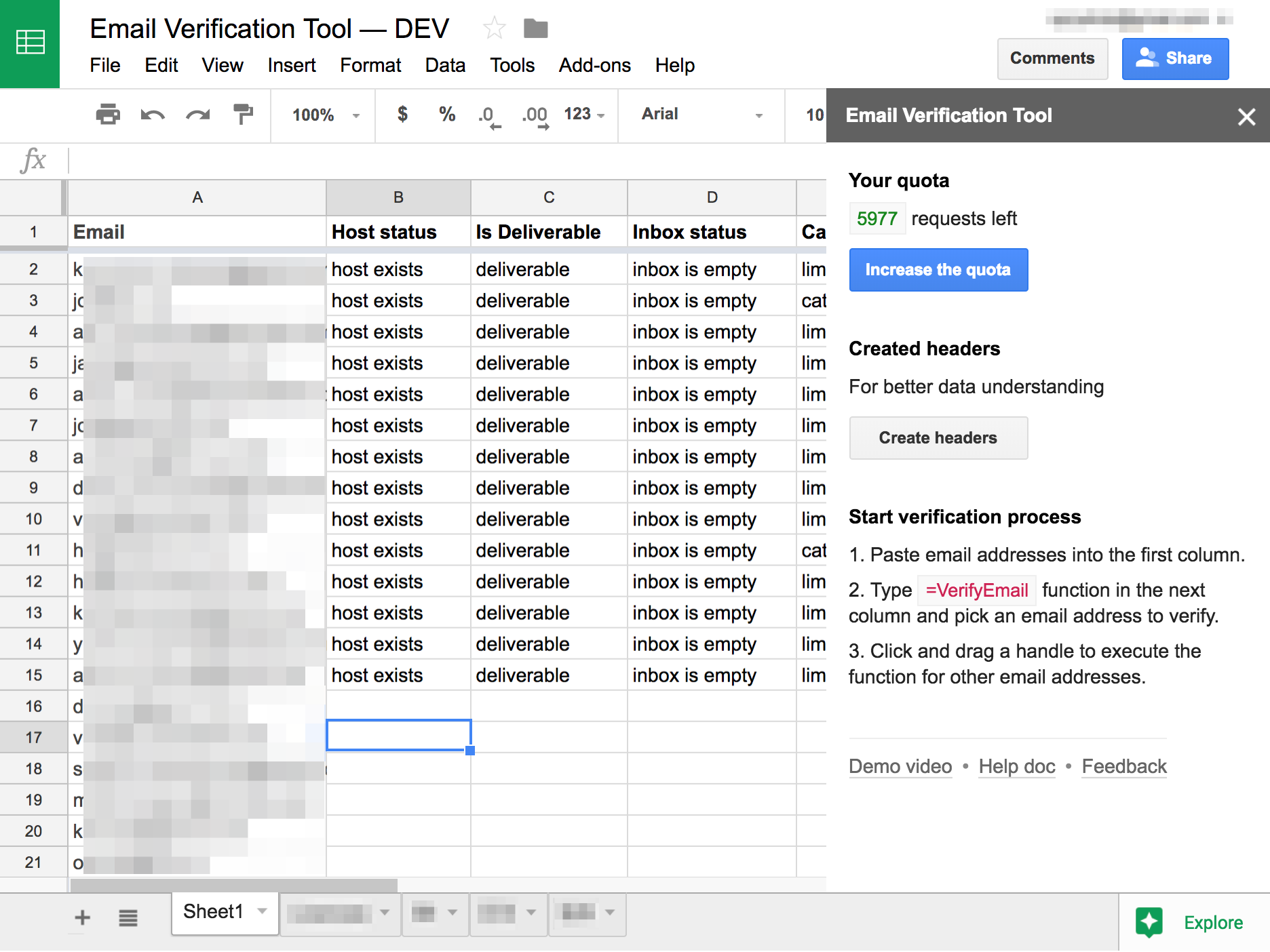Click deliverable cell in row 15
This screenshot has width=1270, height=952.
click(x=549, y=675)
